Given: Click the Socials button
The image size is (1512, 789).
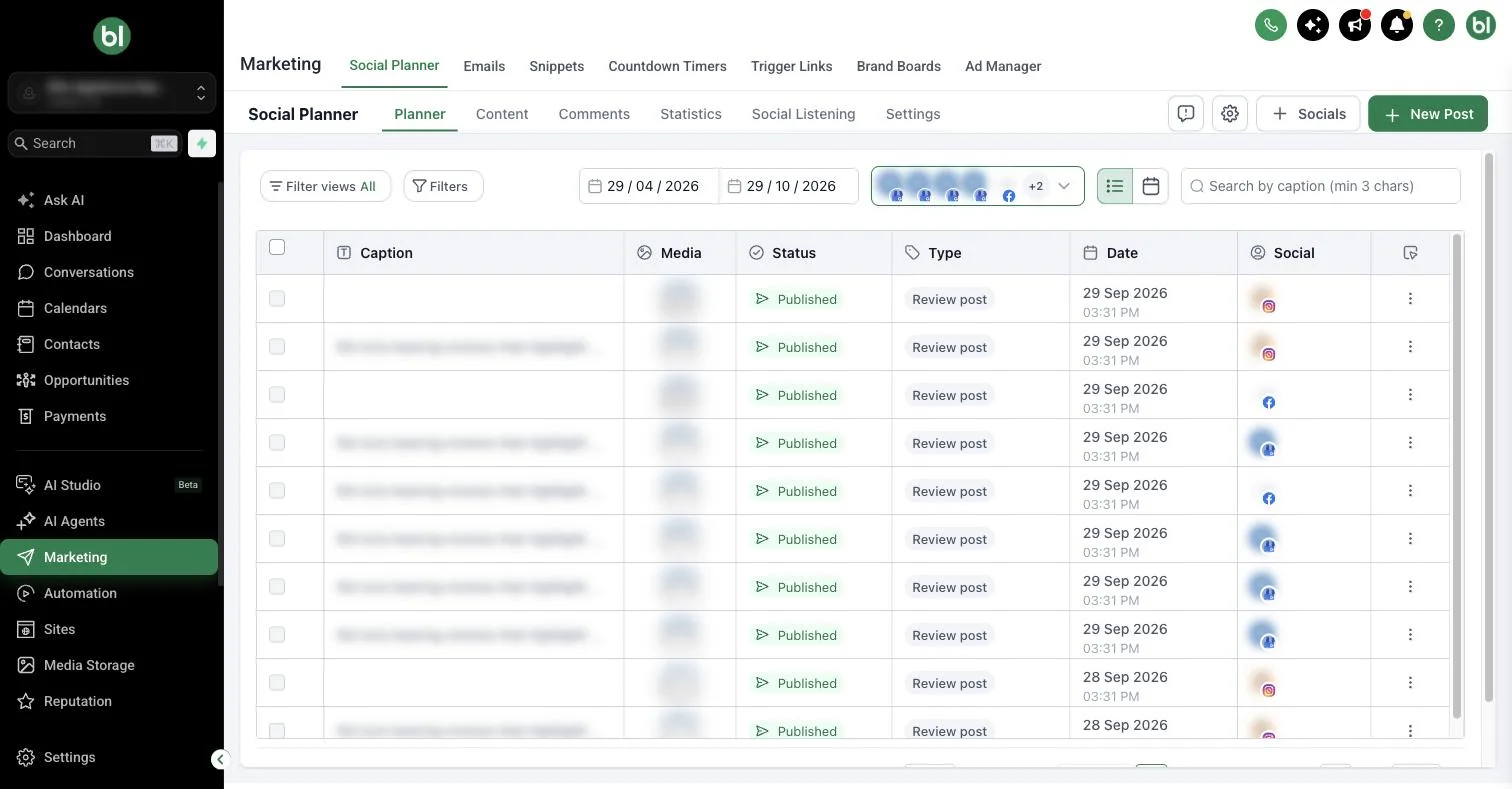Looking at the screenshot, I should 1308,114.
